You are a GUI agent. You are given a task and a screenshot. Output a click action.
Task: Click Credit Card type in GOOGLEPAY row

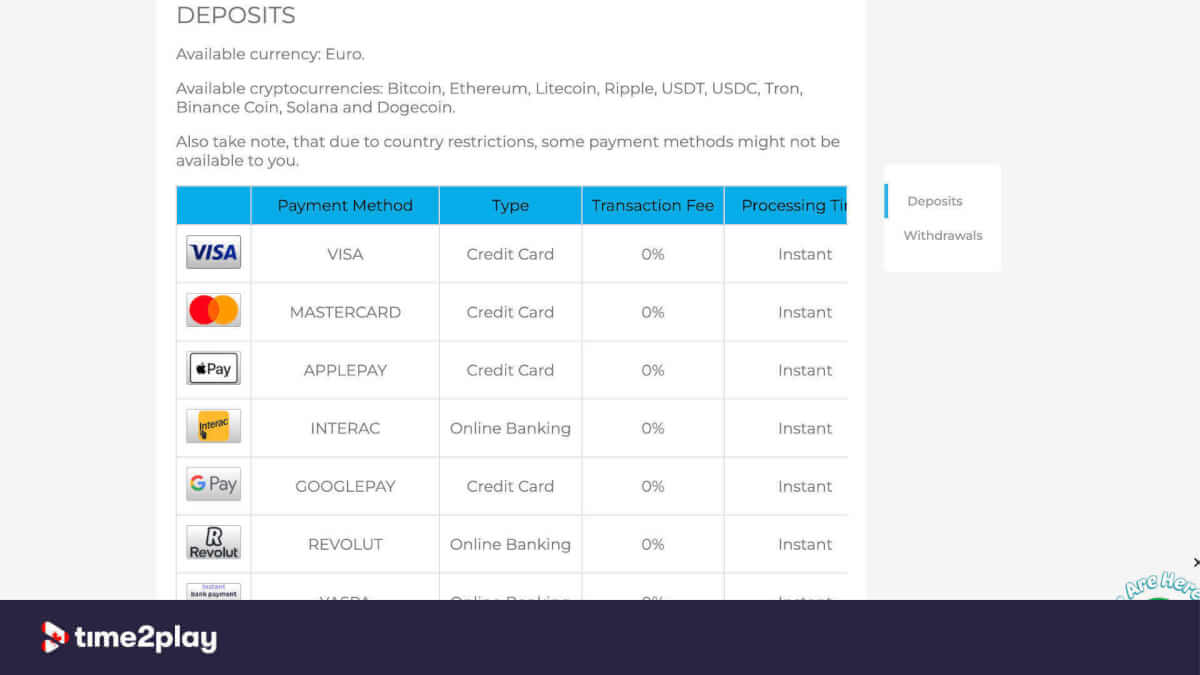click(510, 486)
